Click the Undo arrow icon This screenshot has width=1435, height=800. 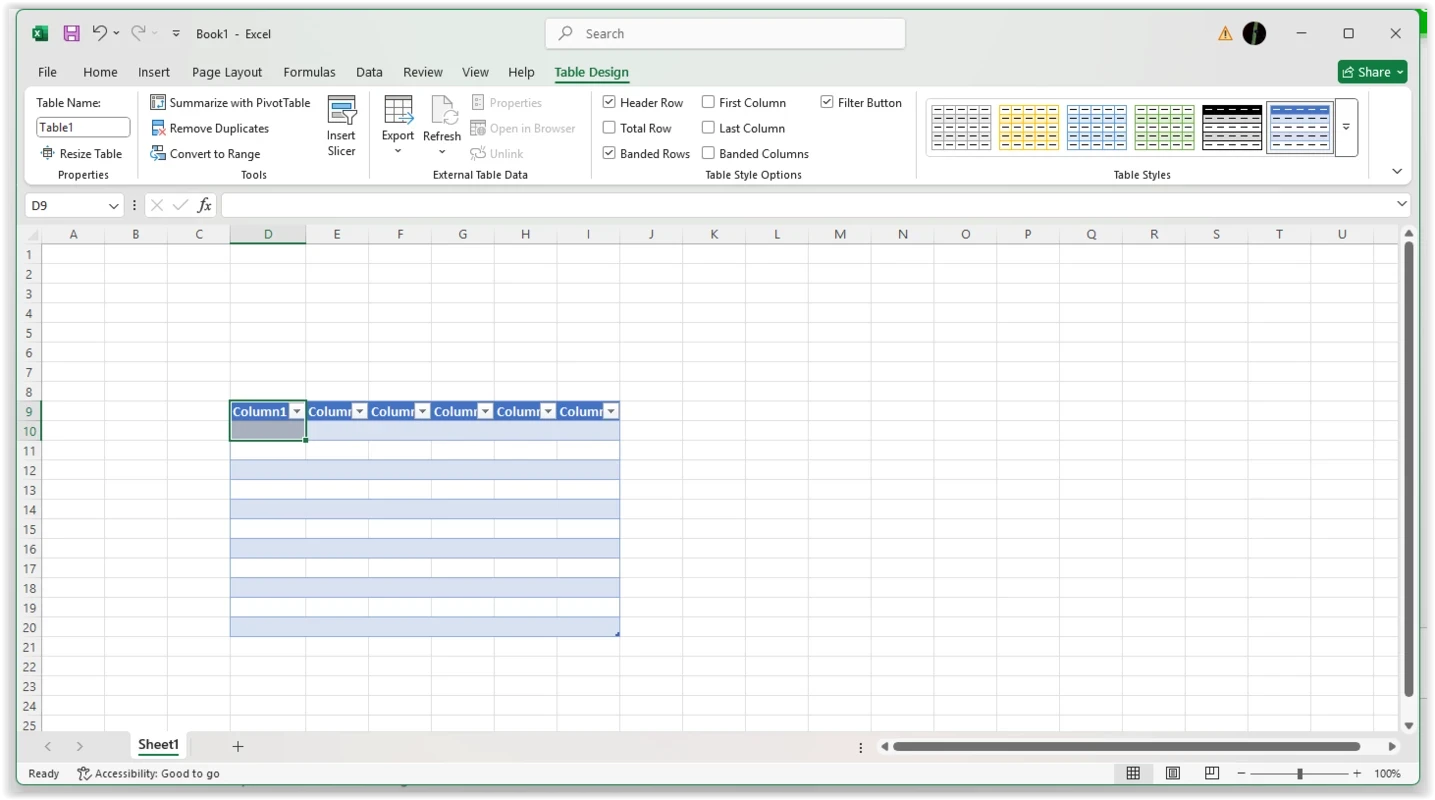point(99,33)
